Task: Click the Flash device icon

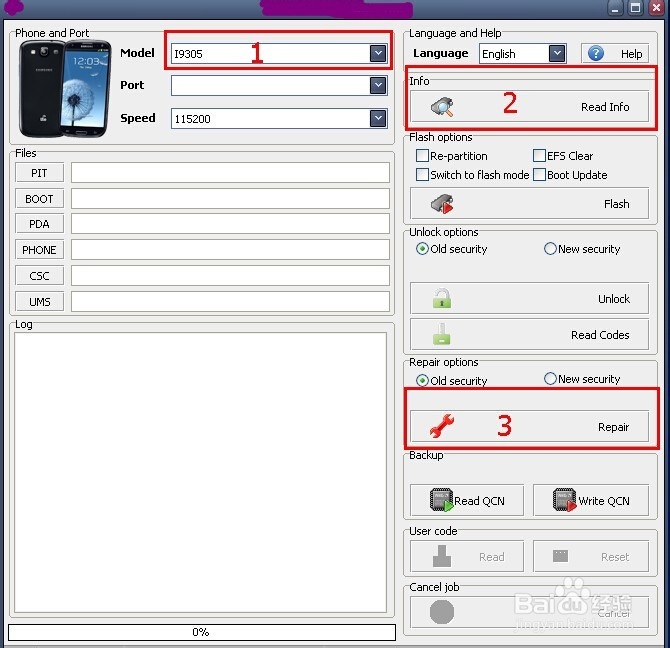Action: pos(442,204)
